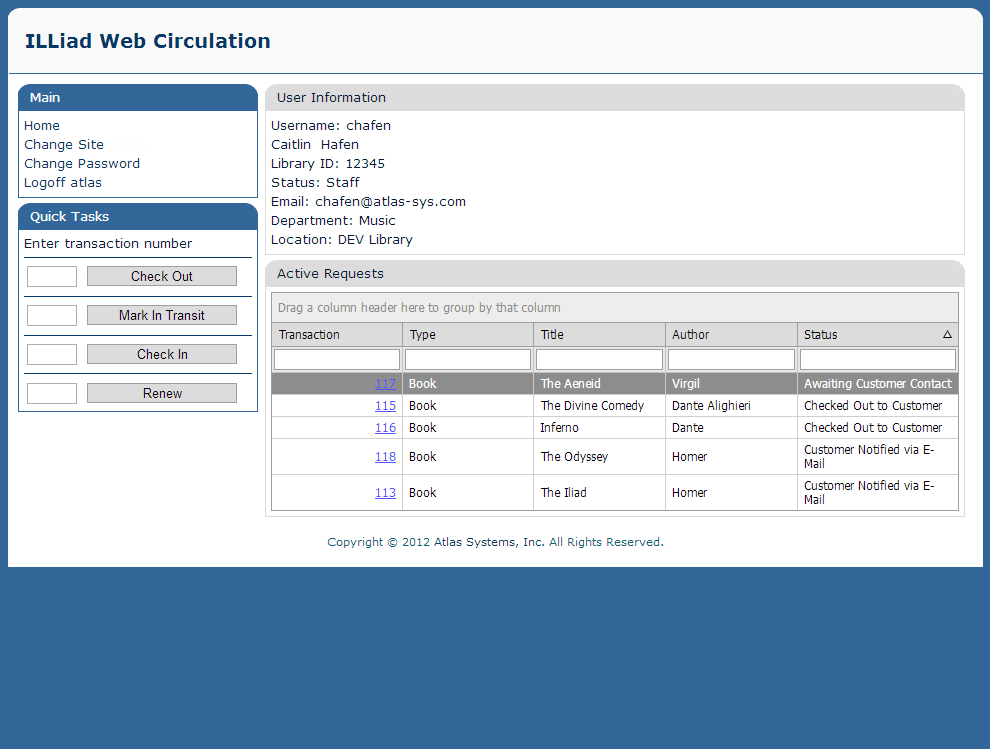
Task: Click the Transaction filter input box
Action: pos(335,358)
